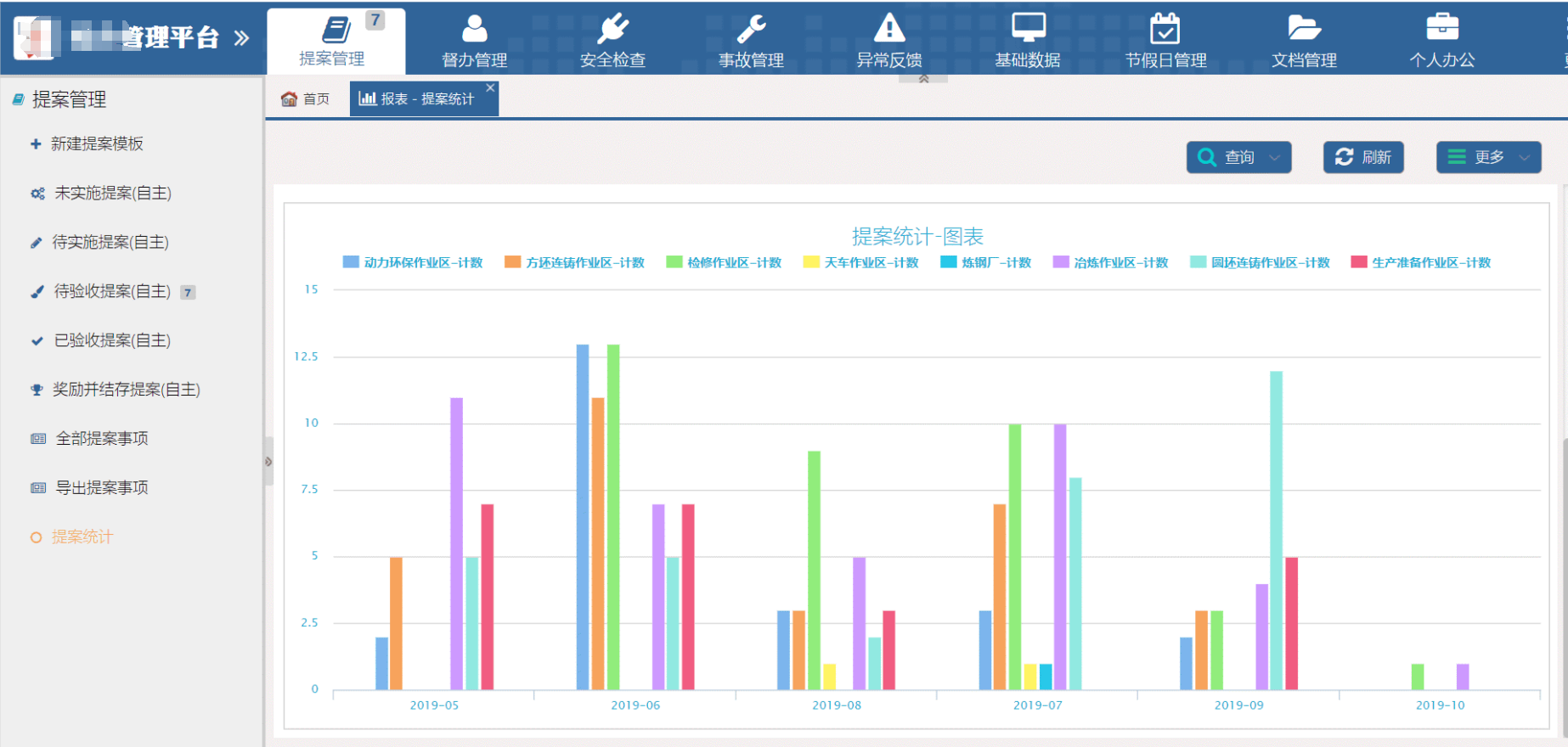Click the plus icon beside 新建提案模板

click(x=36, y=144)
